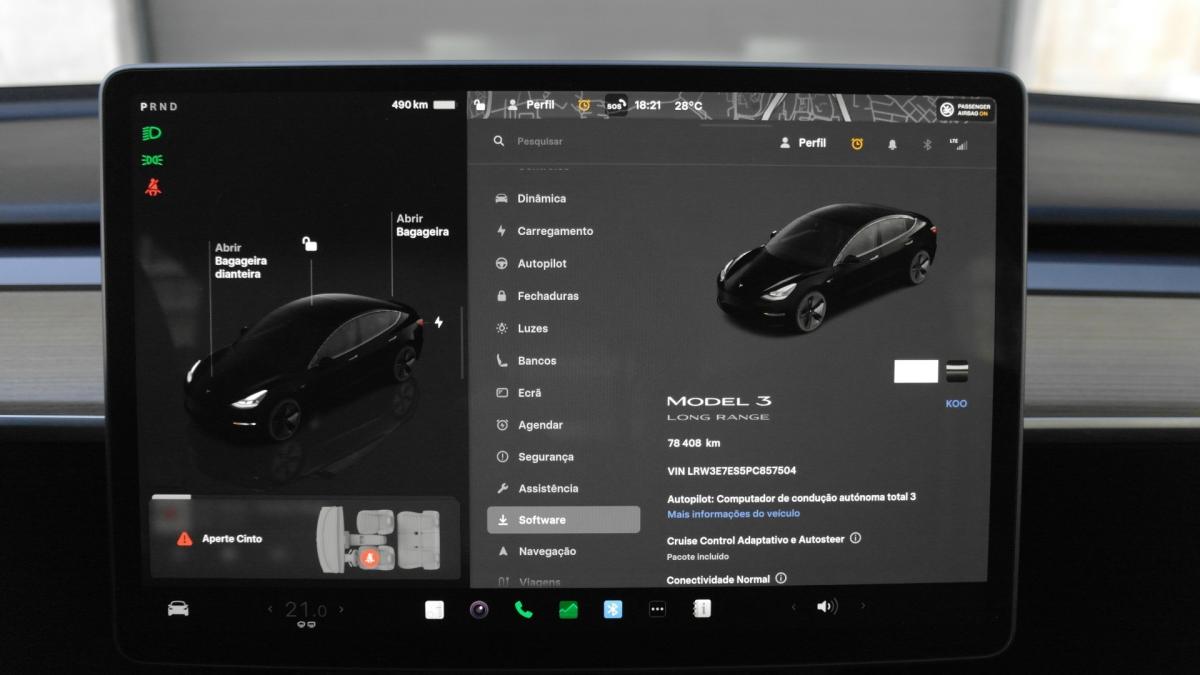
Task: Tap the green parking lights indicator icon
Action: (153, 160)
